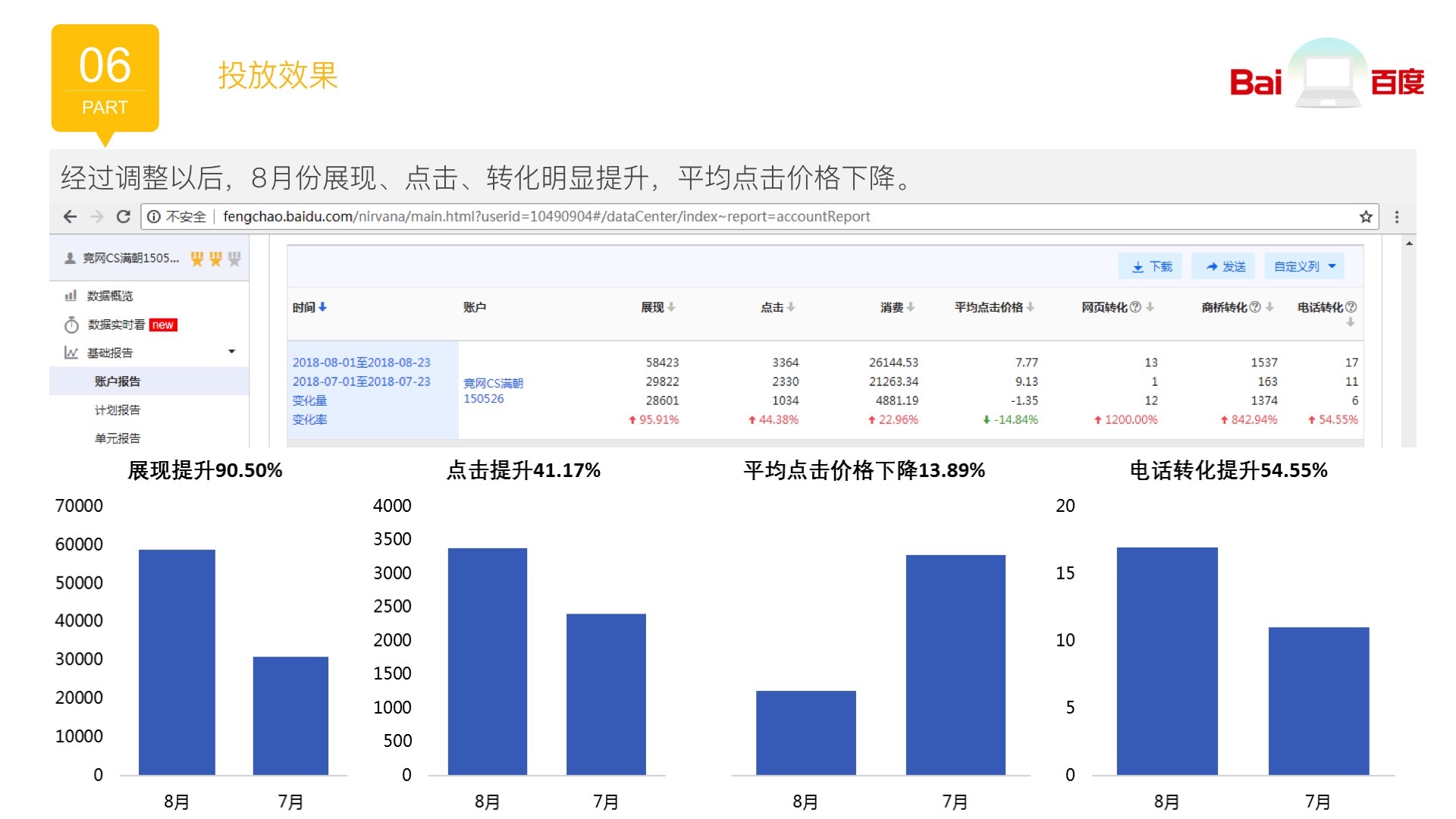Reload the page with refresh icon
This screenshot has height=819, width=1456.
(x=124, y=217)
